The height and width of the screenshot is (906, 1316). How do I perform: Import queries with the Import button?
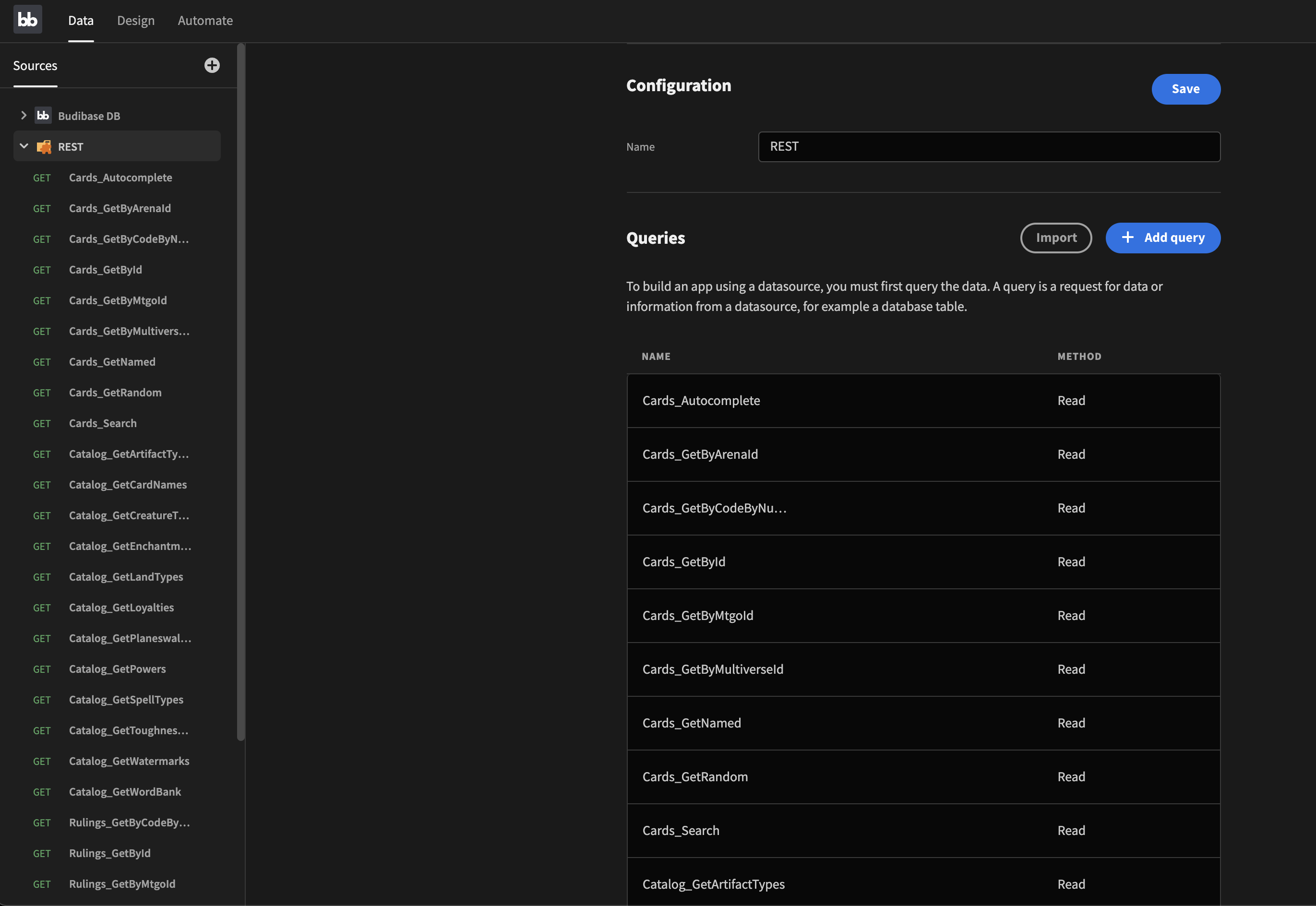(1055, 238)
